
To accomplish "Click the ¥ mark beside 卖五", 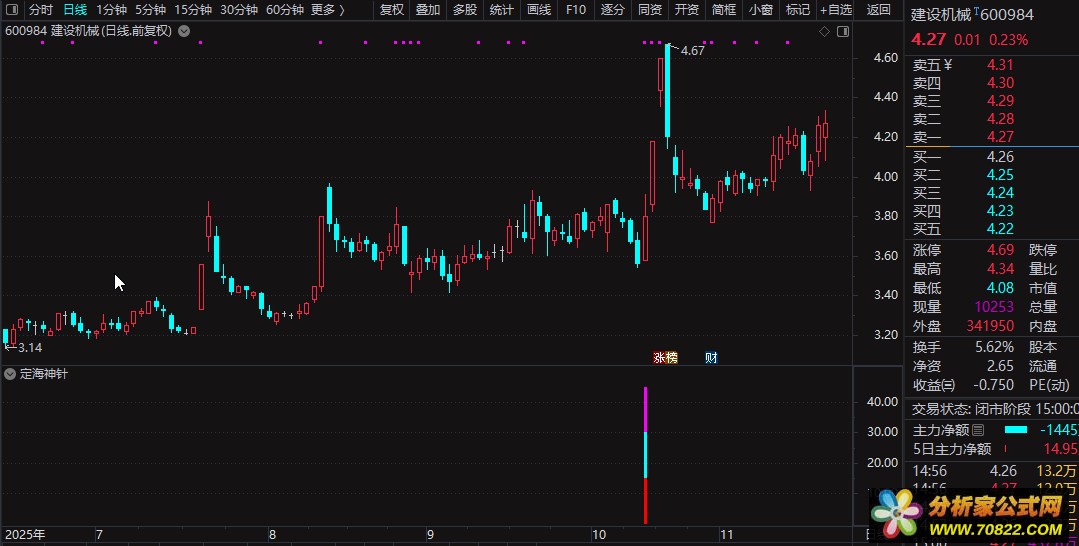I will click(x=948, y=65).
